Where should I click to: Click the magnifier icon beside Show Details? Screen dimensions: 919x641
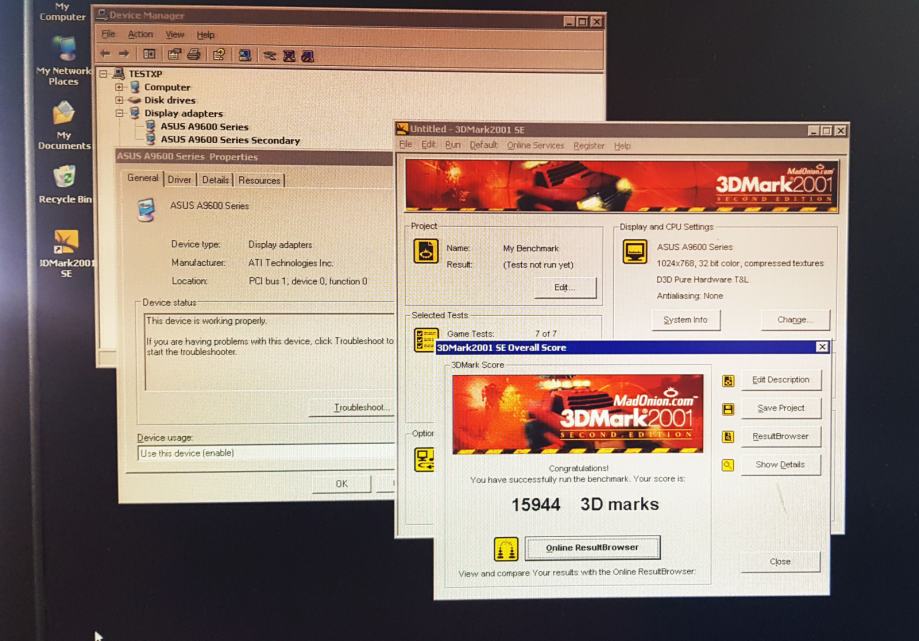click(x=728, y=465)
